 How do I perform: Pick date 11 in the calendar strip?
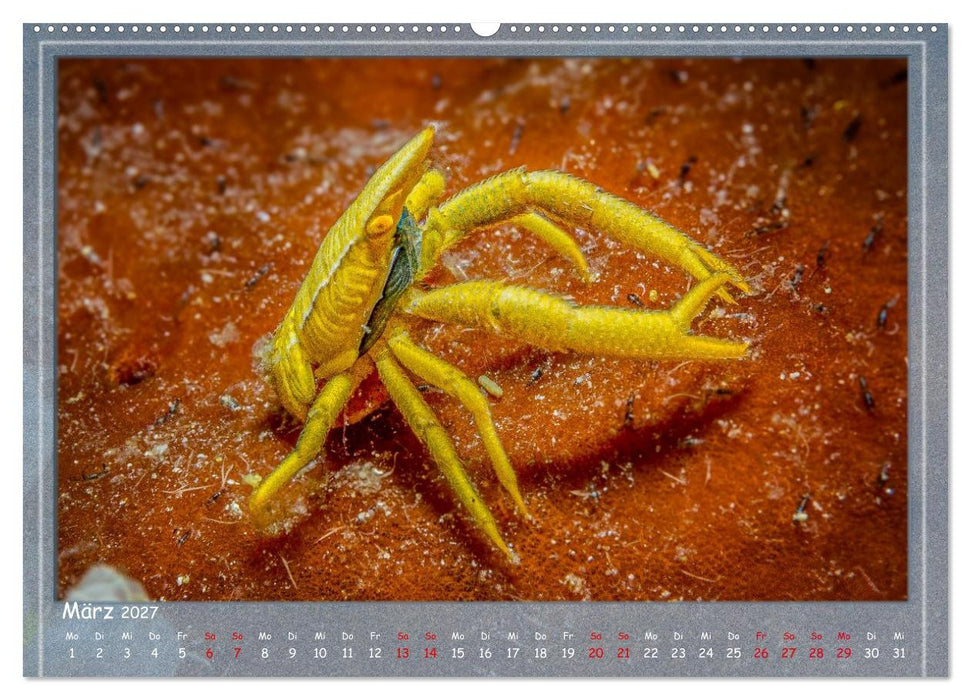click(x=347, y=653)
